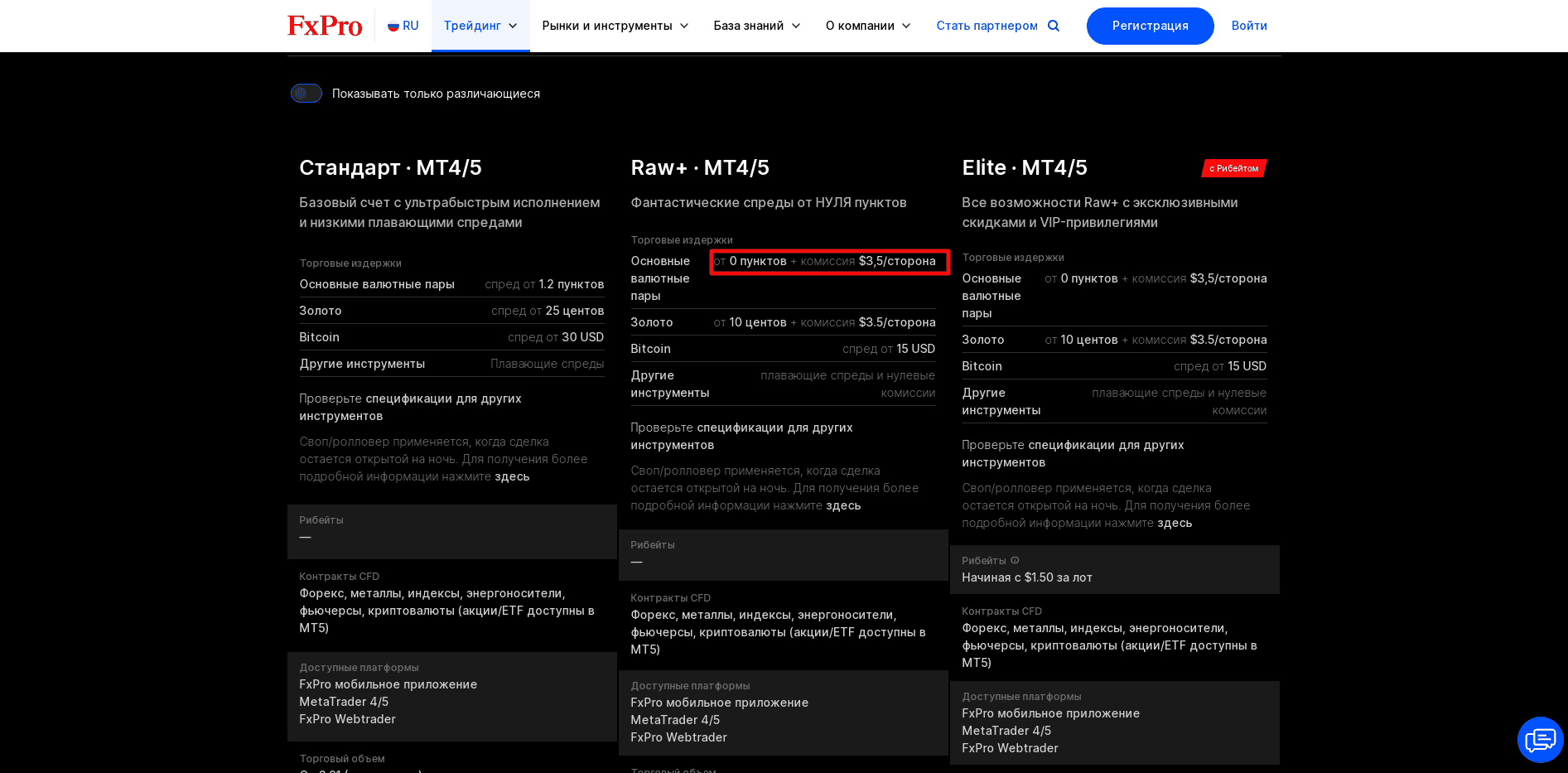Open 'здесь' swap link under Elite
This screenshot has height=773, width=1568.
(1175, 523)
